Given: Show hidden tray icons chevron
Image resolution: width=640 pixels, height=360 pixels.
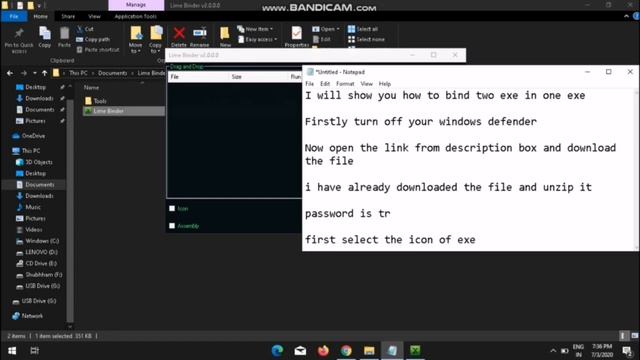Looking at the screenshot, I should [553, 351].
